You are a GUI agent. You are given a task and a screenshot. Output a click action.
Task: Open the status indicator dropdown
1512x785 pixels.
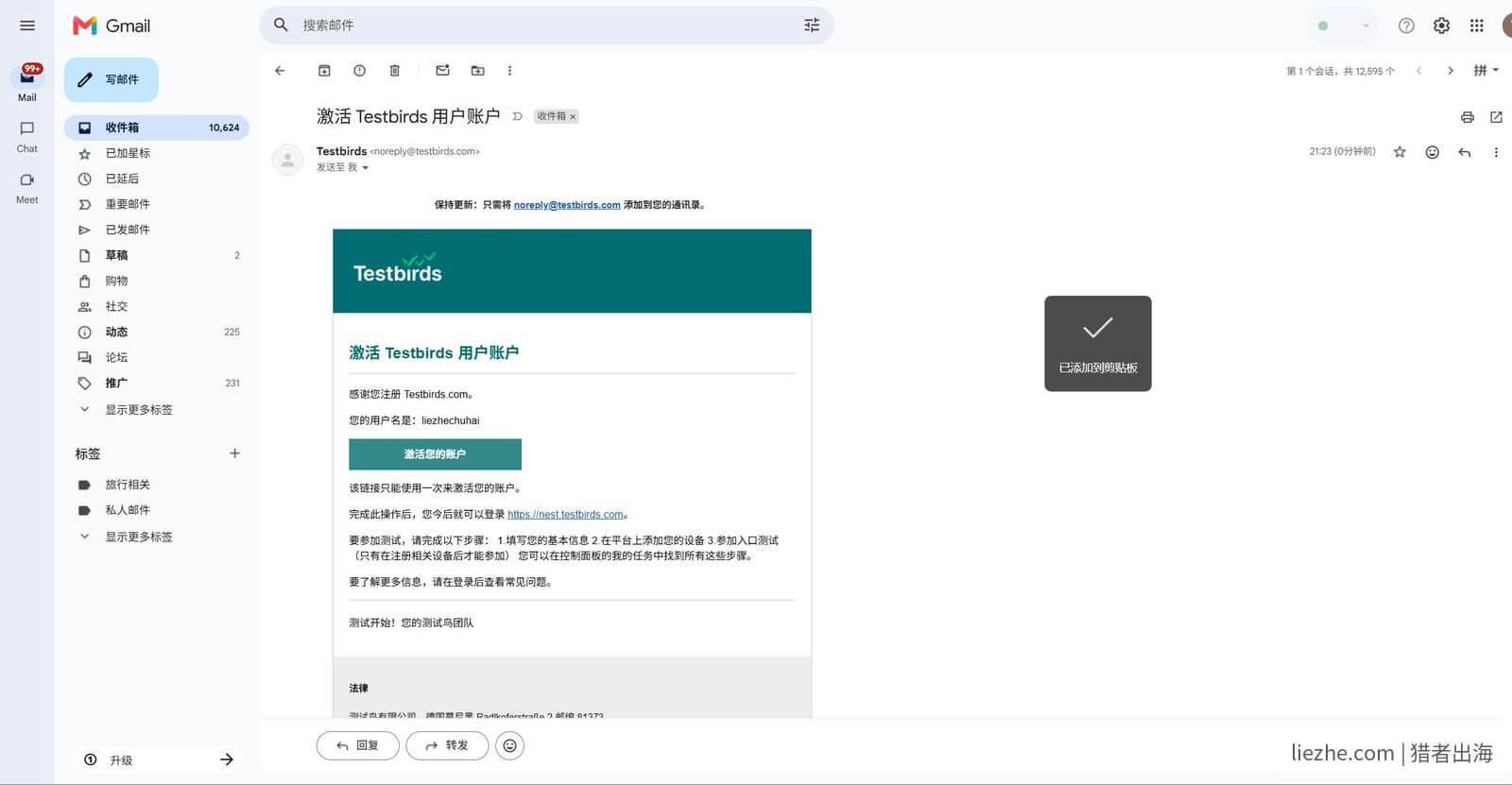point(1344,26)
